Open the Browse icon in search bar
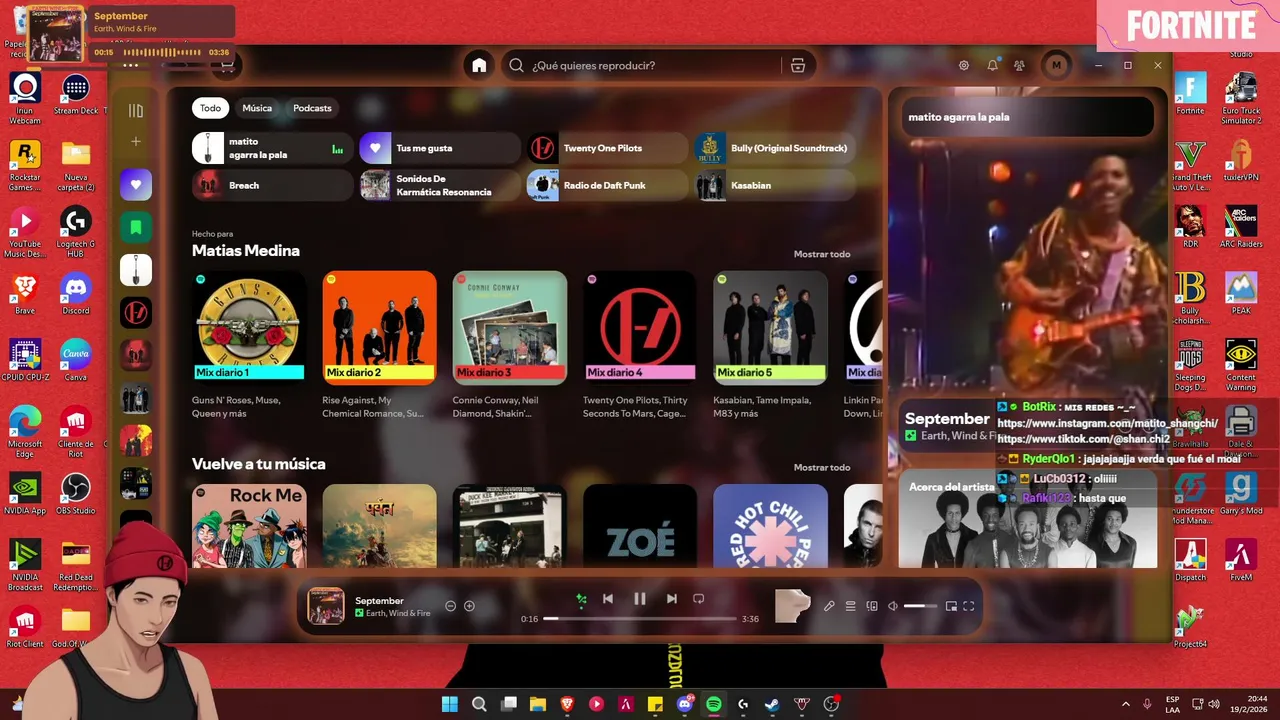This screenshot has width=1280, height=720. click(x=797, y=65)
